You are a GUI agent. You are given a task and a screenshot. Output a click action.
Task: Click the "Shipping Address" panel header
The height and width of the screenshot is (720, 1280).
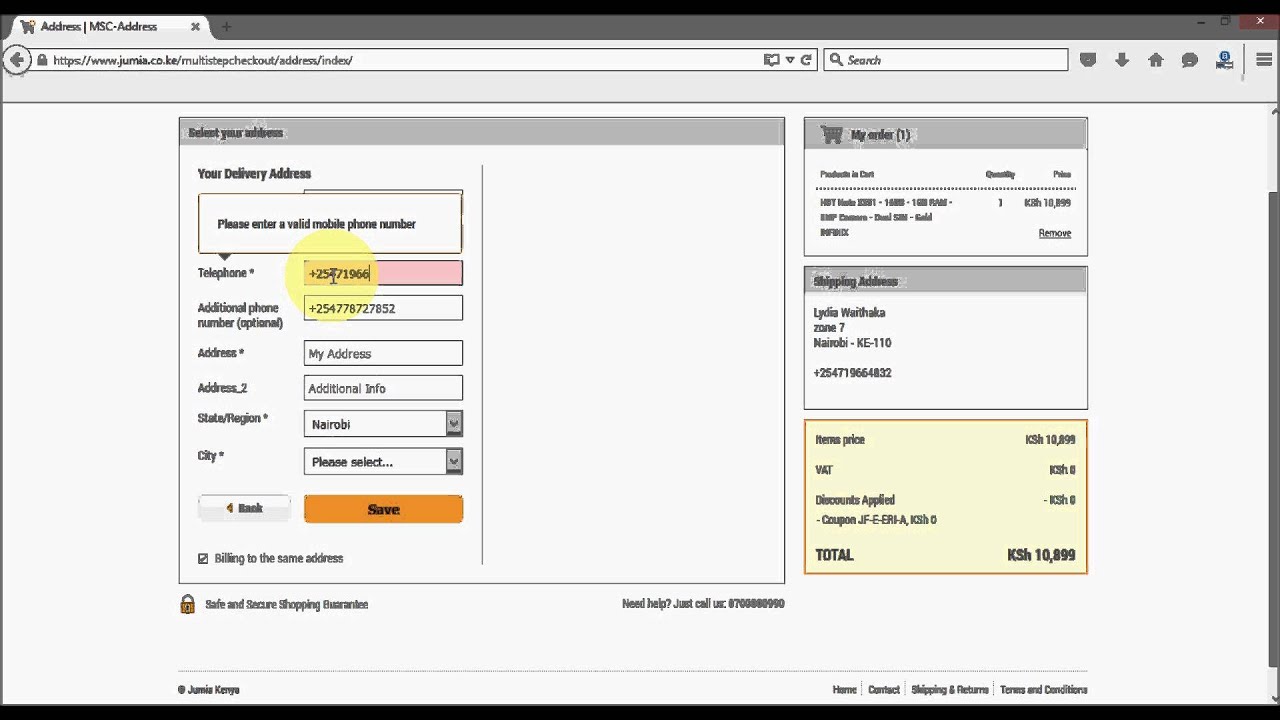coord(945,281)
